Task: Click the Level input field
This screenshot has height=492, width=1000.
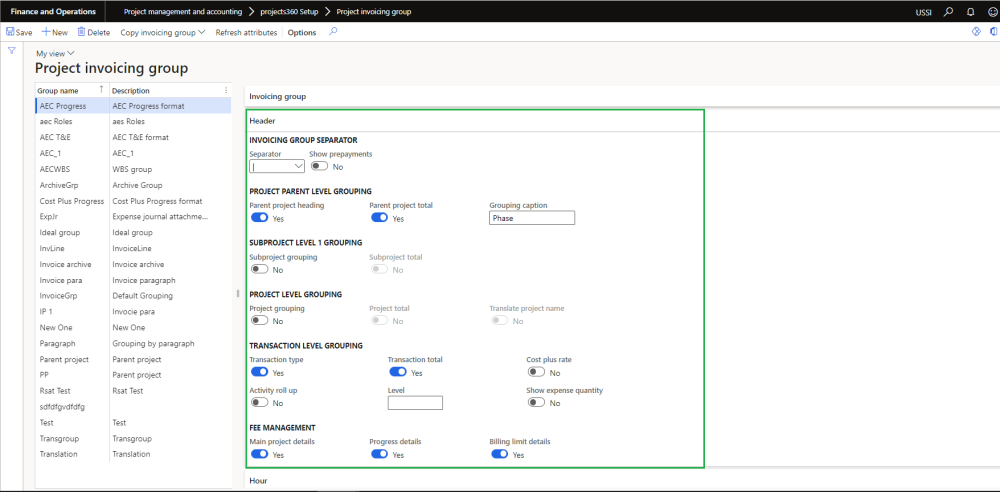Action: click(x=415, y=403)
